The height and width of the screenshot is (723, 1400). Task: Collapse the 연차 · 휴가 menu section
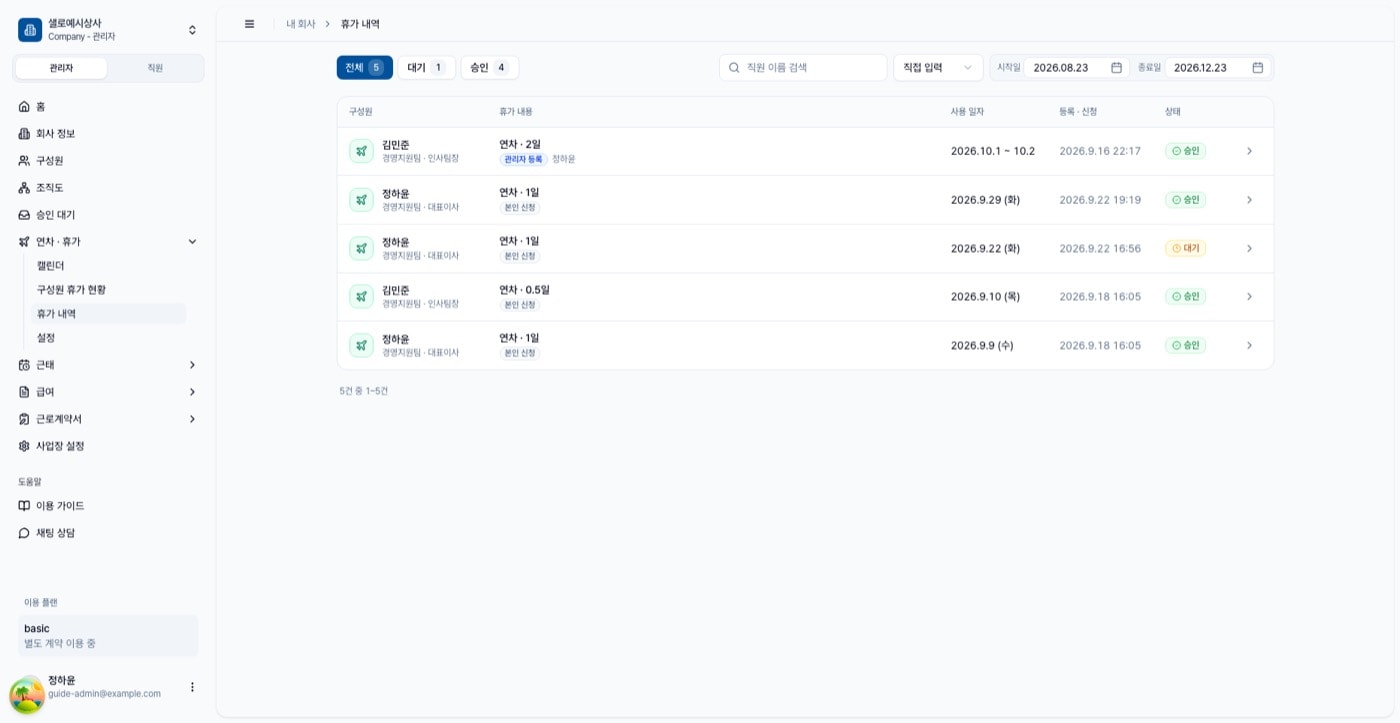coord(192,241)
